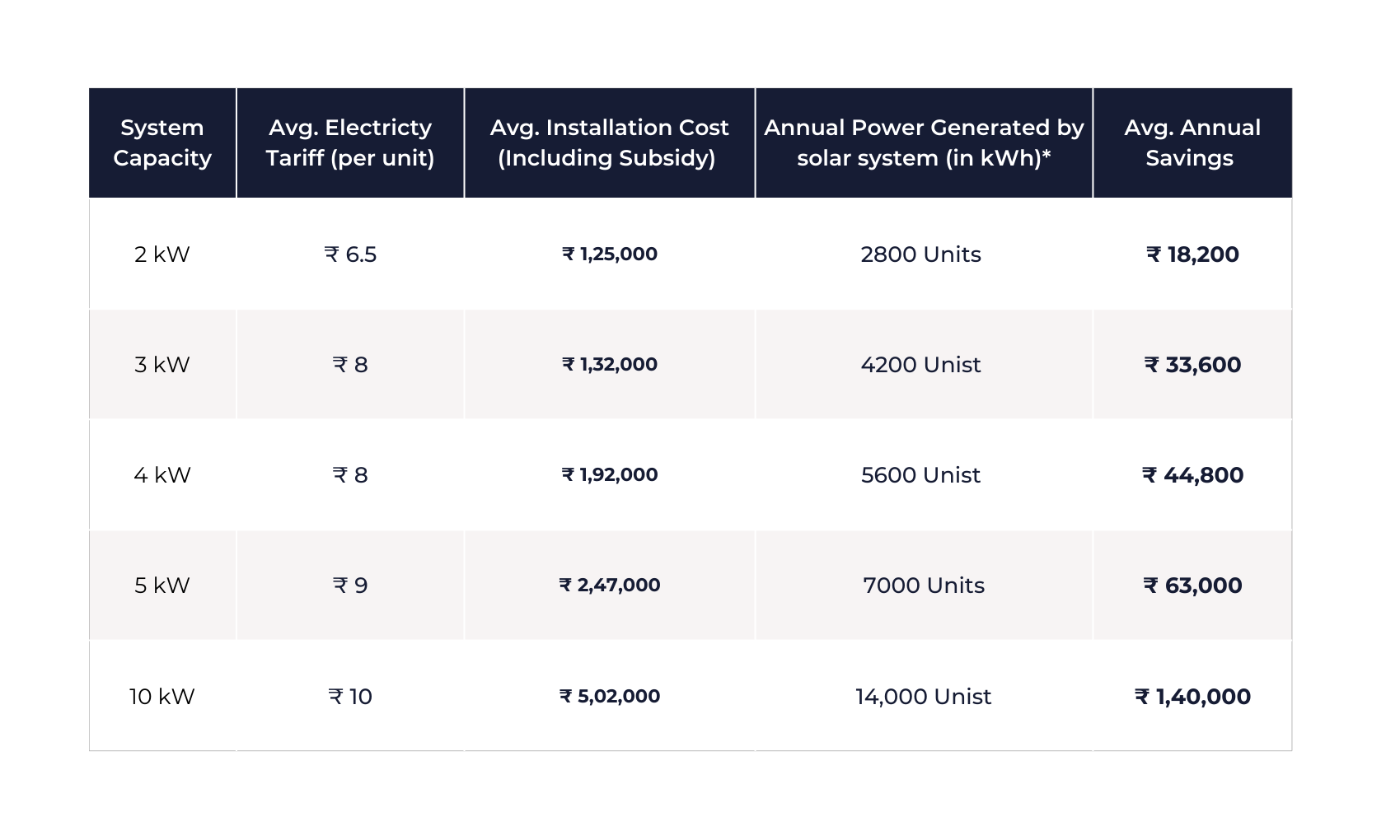Click the 7000 Units cell
The image size is (1400, 840).
coord(924,586)
